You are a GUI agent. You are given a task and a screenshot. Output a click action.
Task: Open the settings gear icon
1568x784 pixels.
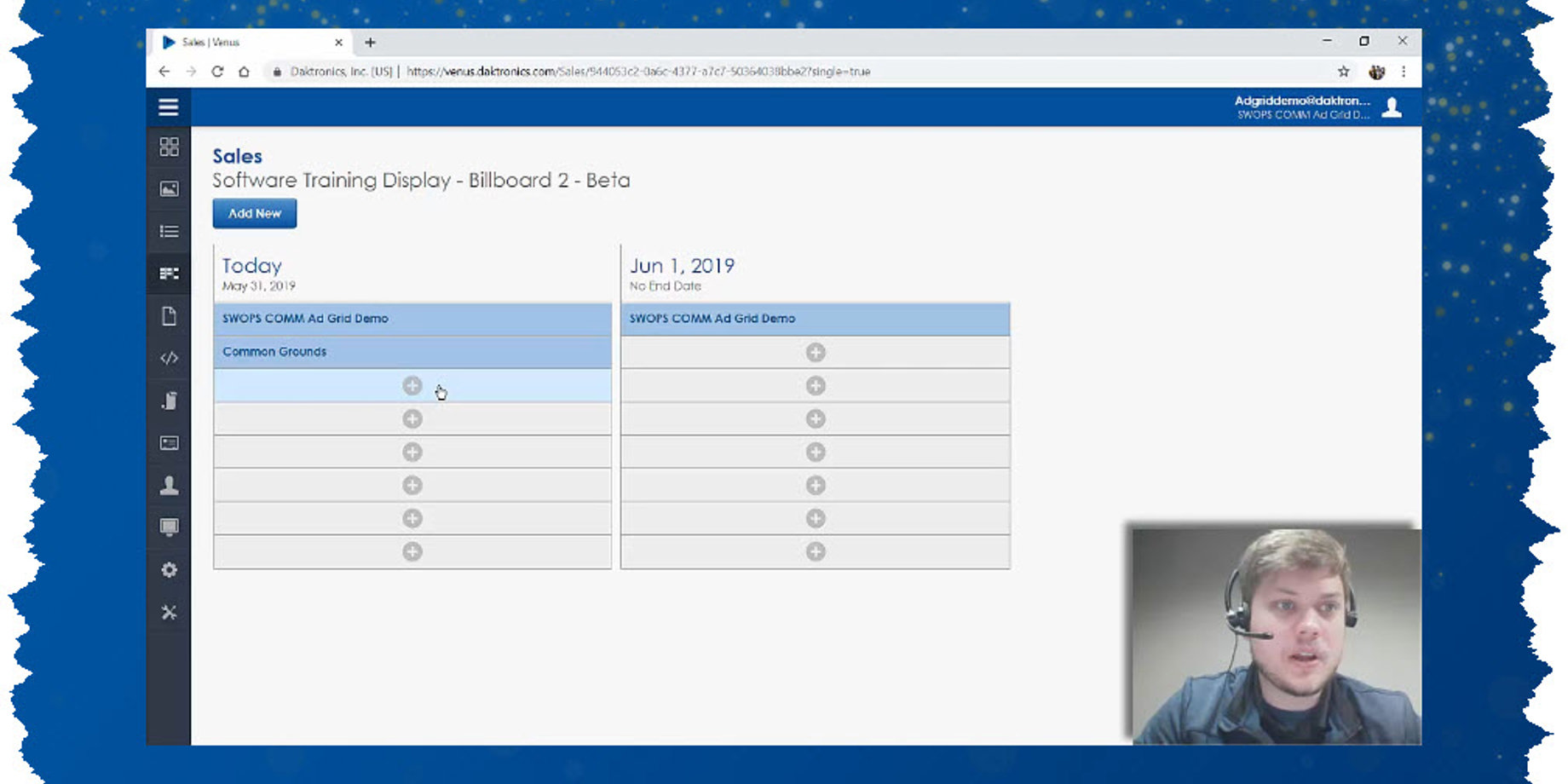(168, 570)
